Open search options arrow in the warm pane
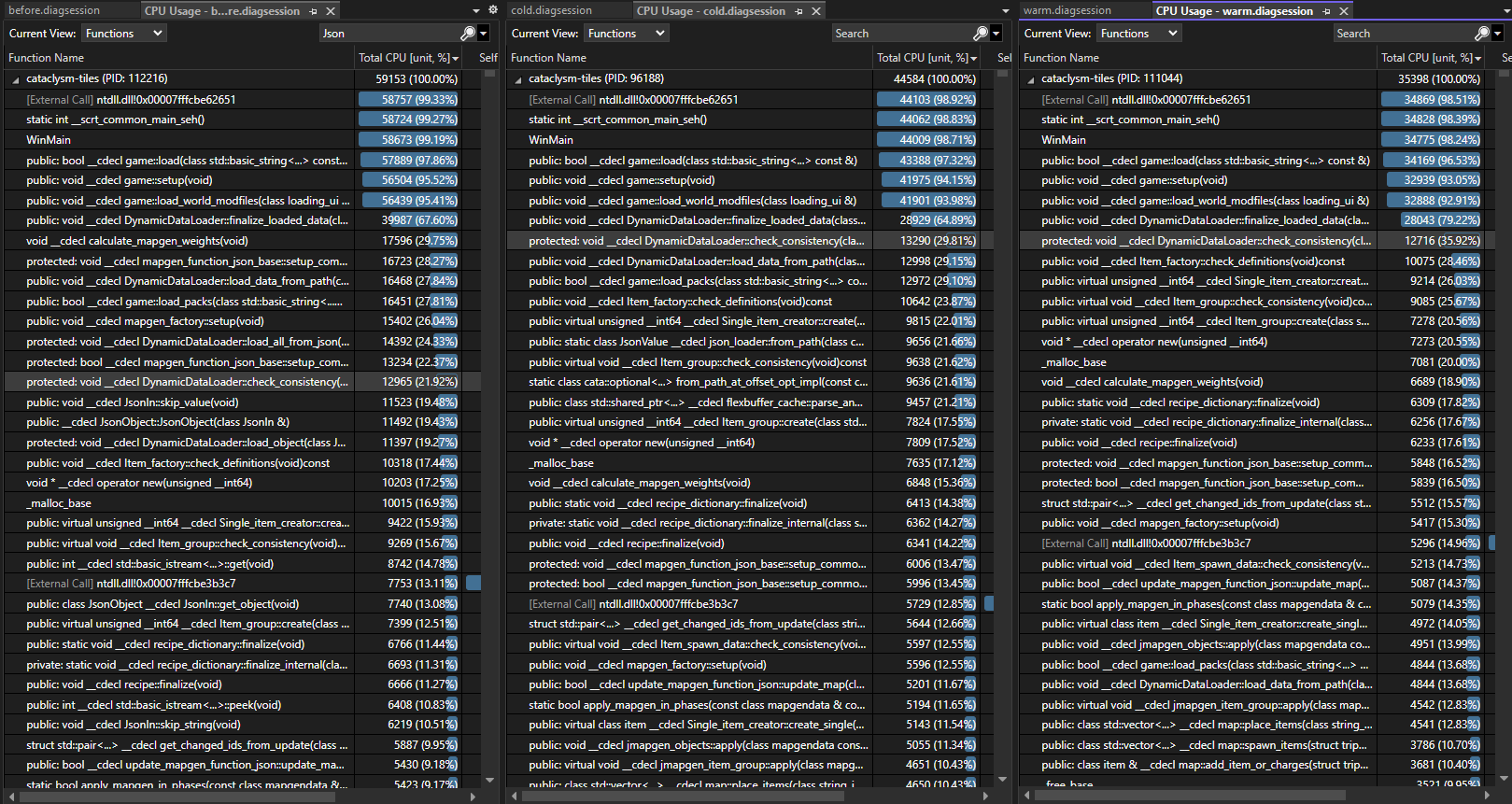Screen dimensions: 1512x804 pos(1497,34)
